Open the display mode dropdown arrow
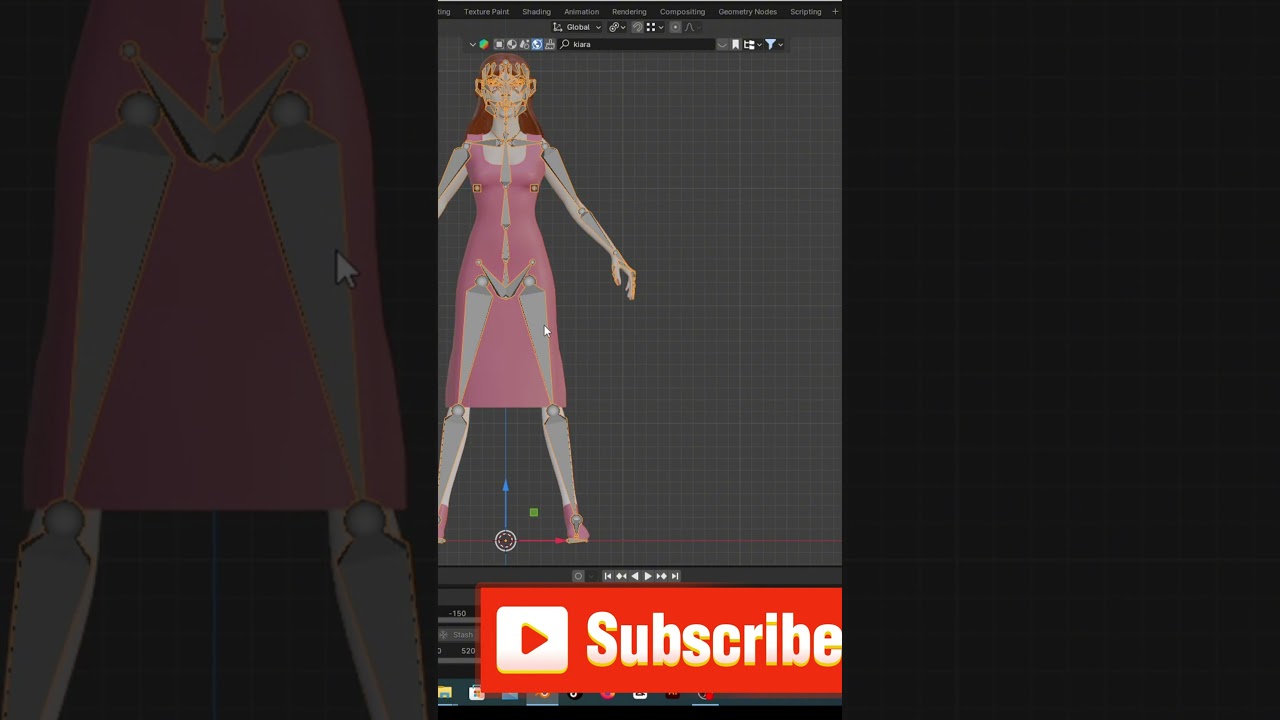Image resolution: width=1280 pixels, height=720 pixels. tap(759, 44)
